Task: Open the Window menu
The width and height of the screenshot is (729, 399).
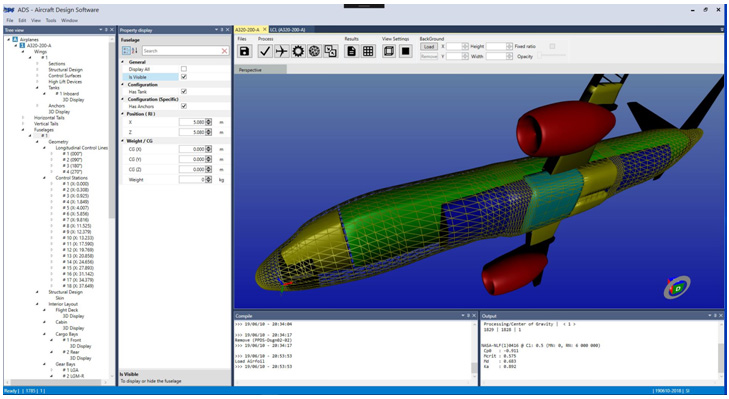Action: click(69, 20)
